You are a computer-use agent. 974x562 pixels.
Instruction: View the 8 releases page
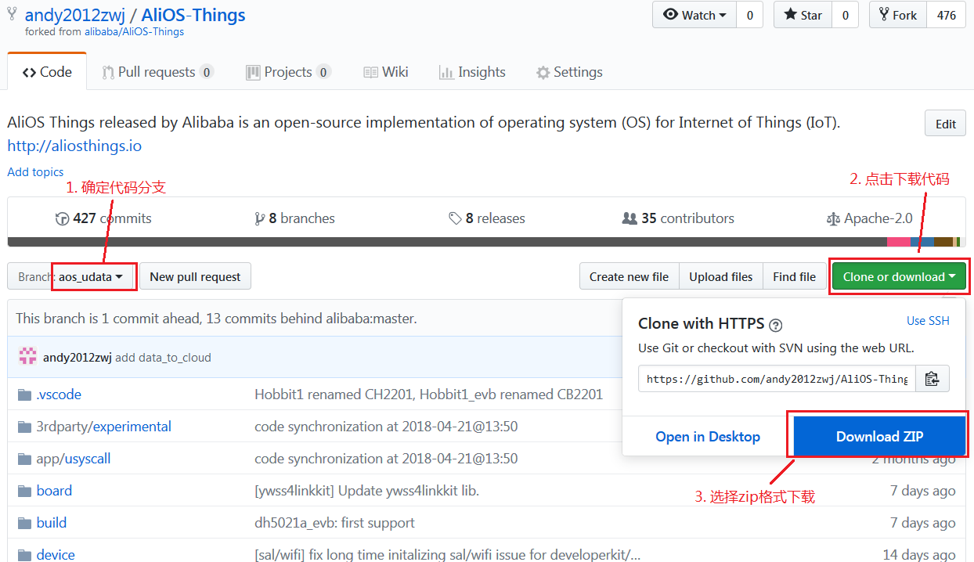[x=487, y=219]
